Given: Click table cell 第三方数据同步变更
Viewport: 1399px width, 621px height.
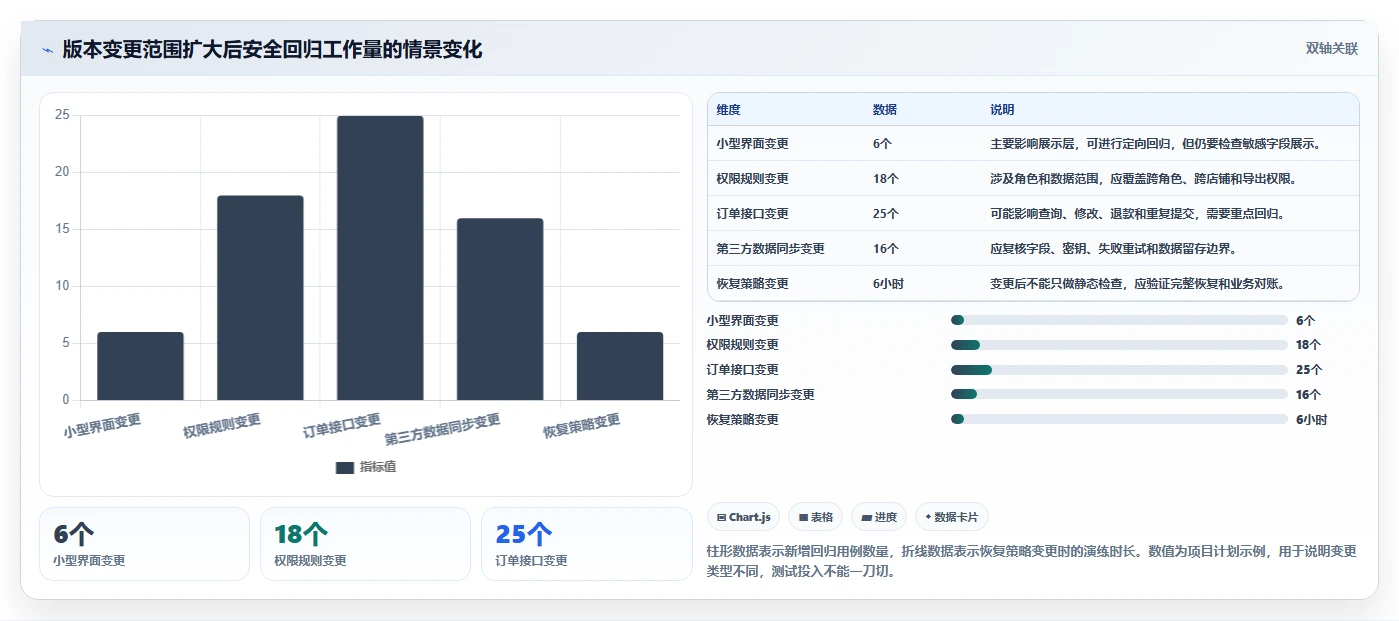Looking at the screenshot, I should point(770,249).
